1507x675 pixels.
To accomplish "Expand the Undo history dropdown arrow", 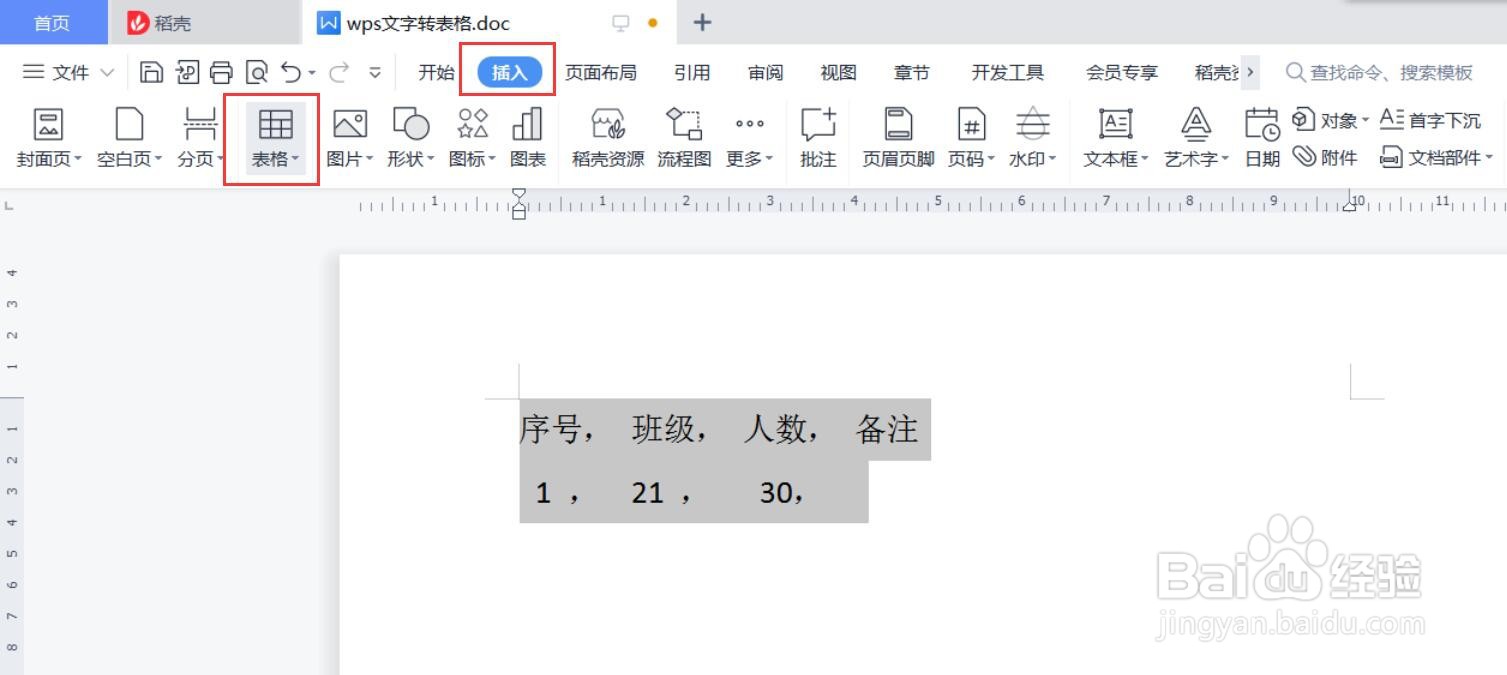I will [312, 73].
